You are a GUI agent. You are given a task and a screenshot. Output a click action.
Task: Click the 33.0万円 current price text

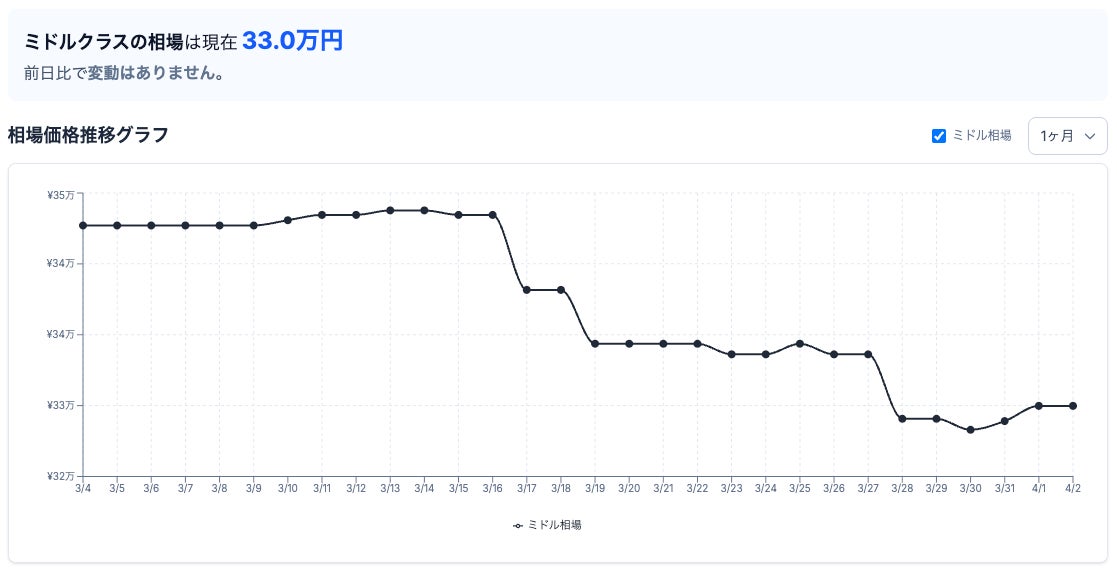[292, 41]
